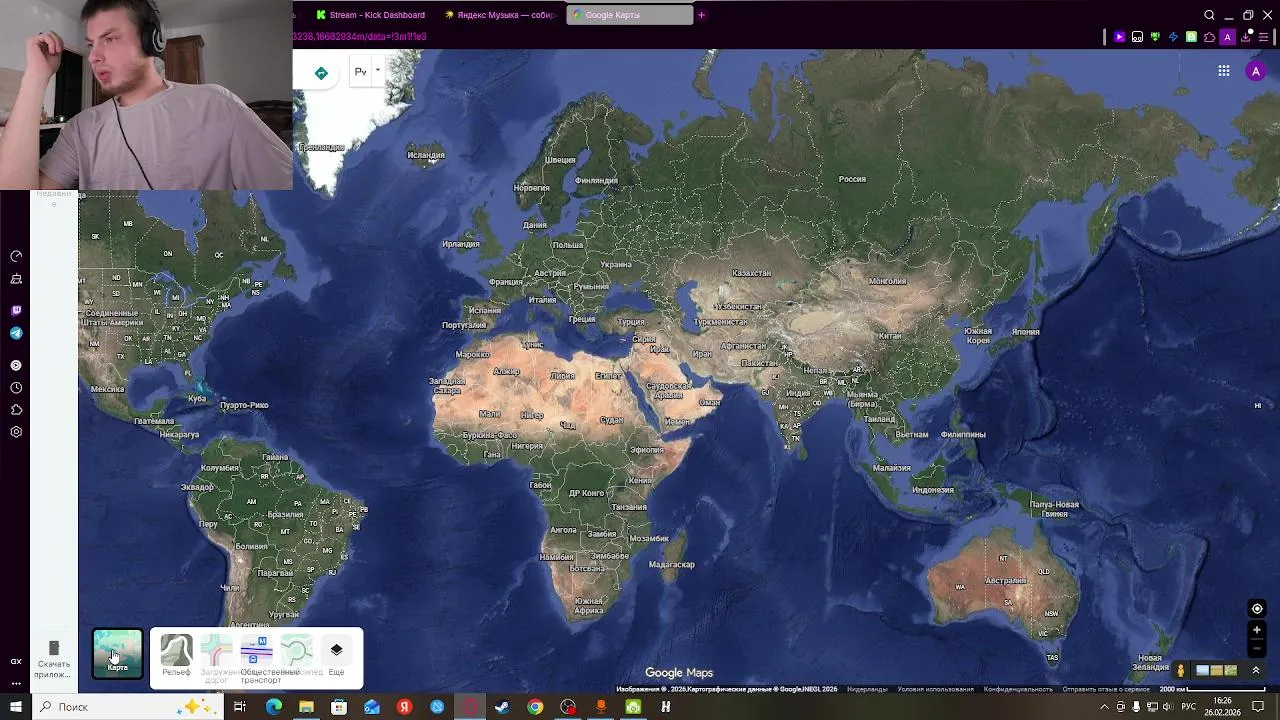Click the 'Исландия' map label
This screenshot has height=720, width=1280.
pyautogui.click(x=426, y=155)
